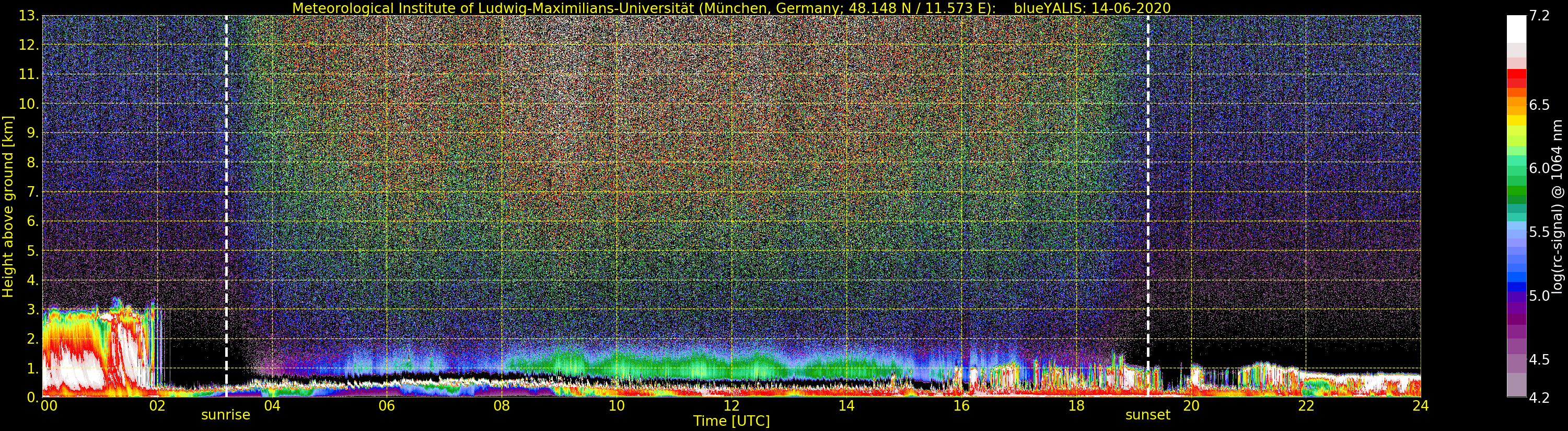Pick the white band at the colorbar top
The width and height of the screenshot is (1568, 431).
point(1516,27)
